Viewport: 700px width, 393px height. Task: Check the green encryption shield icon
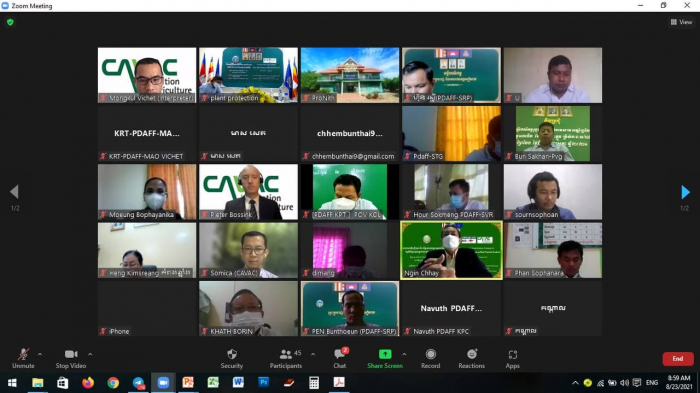point(10,22)
